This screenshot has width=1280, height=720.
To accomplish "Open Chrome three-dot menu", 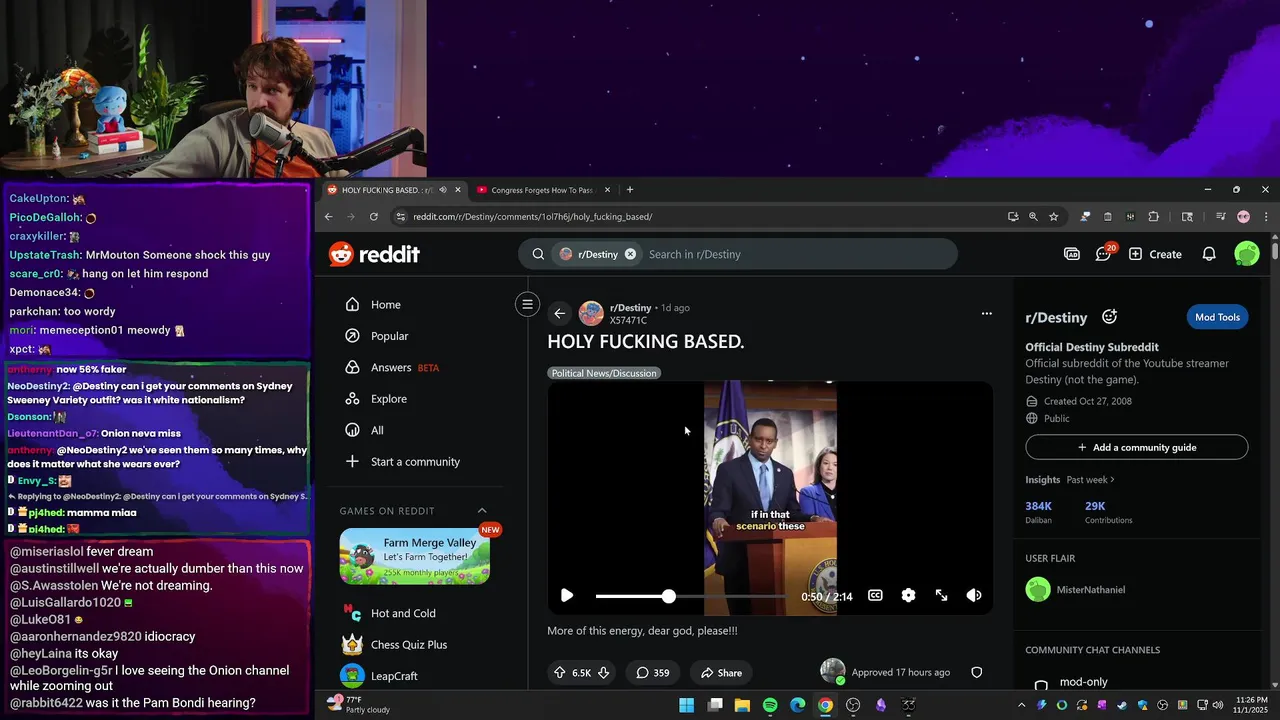I will click(1266, 217).
